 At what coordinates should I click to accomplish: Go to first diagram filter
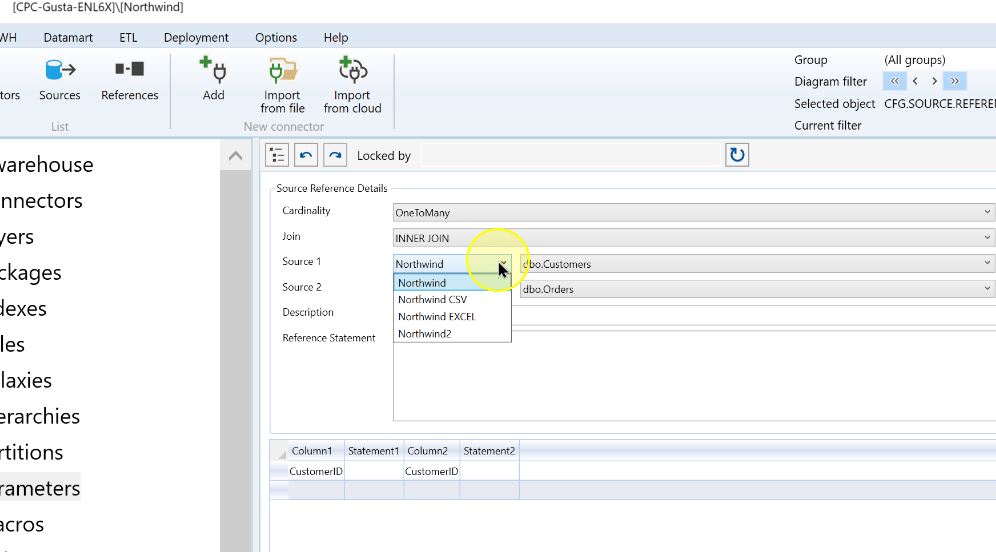pyautogui.click(x=894, y=81)
